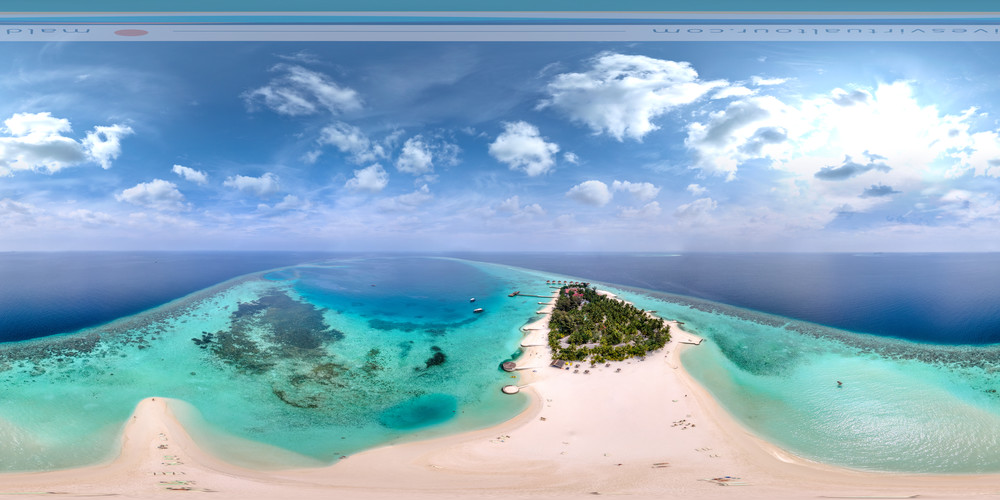Click the deep turquoise pool in the lagoon
The height and width of the screenshot is (500, 1000).
click(x=418, y=410)
